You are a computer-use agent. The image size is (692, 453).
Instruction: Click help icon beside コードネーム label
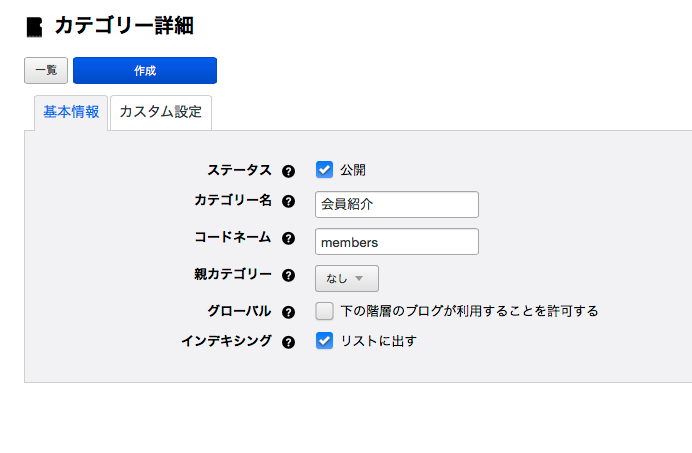(289, 239)
